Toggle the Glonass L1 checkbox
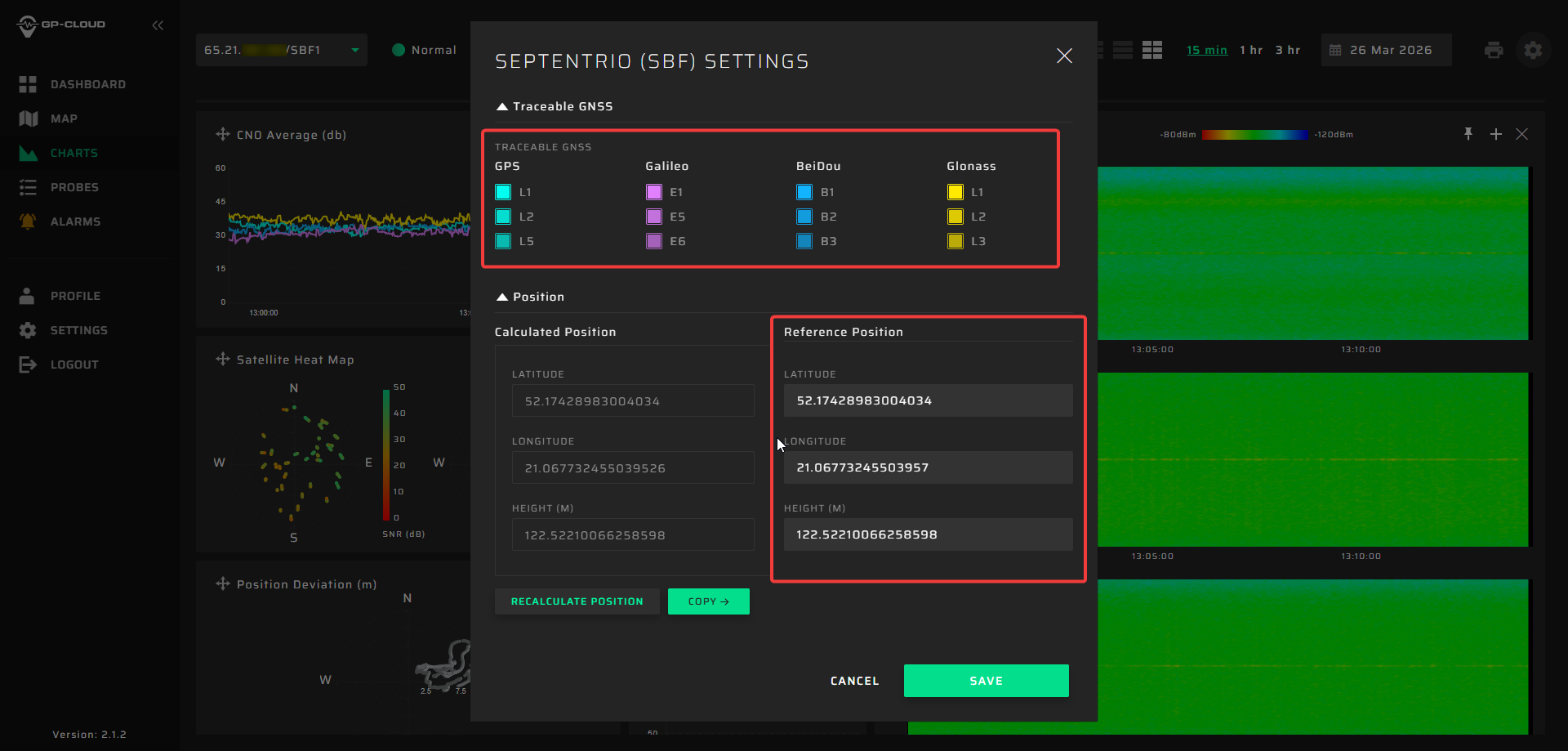The width and height of the screenshot is (1568, 751). (955, 192)
